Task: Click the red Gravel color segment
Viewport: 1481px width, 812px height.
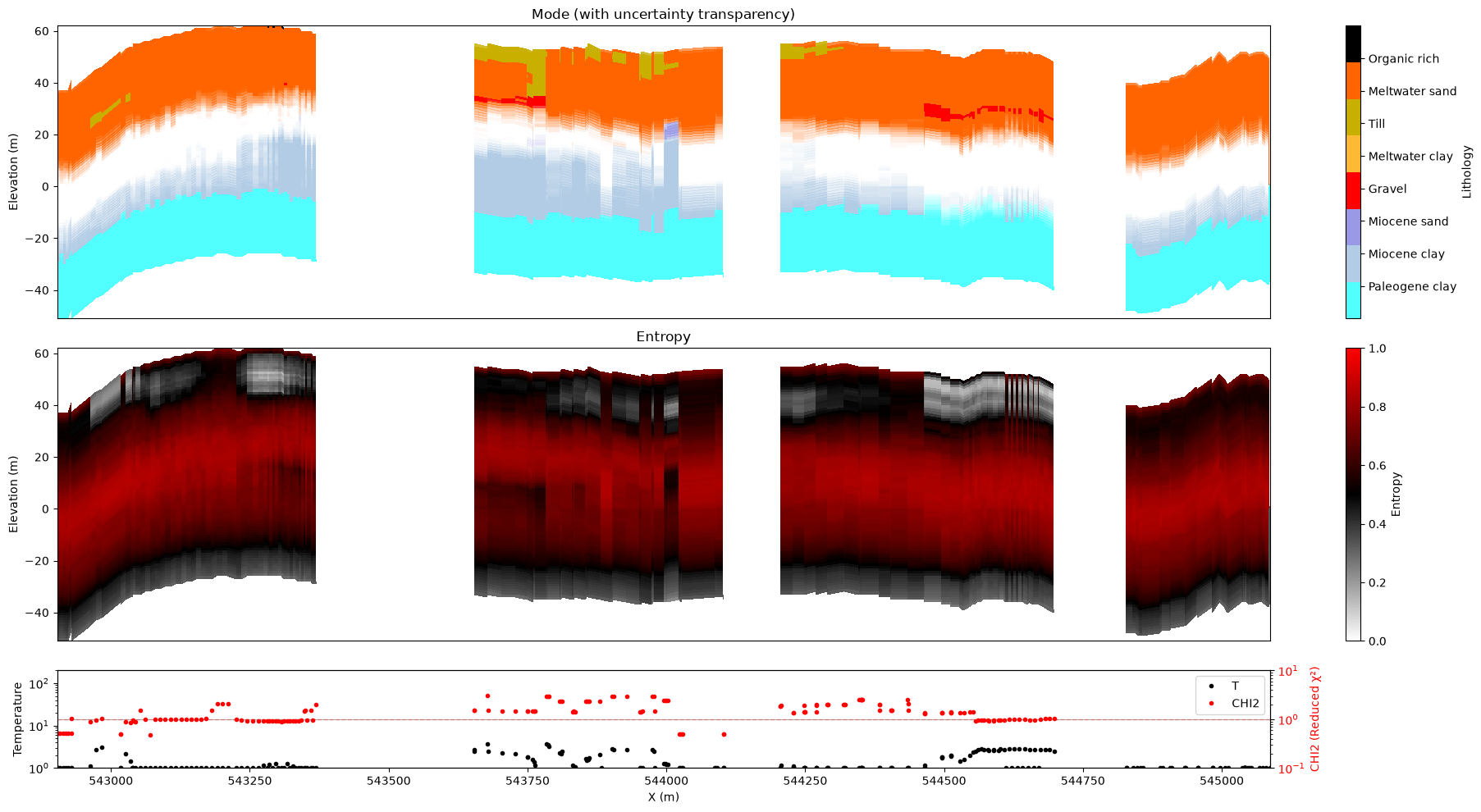Action: point(1353,190)
